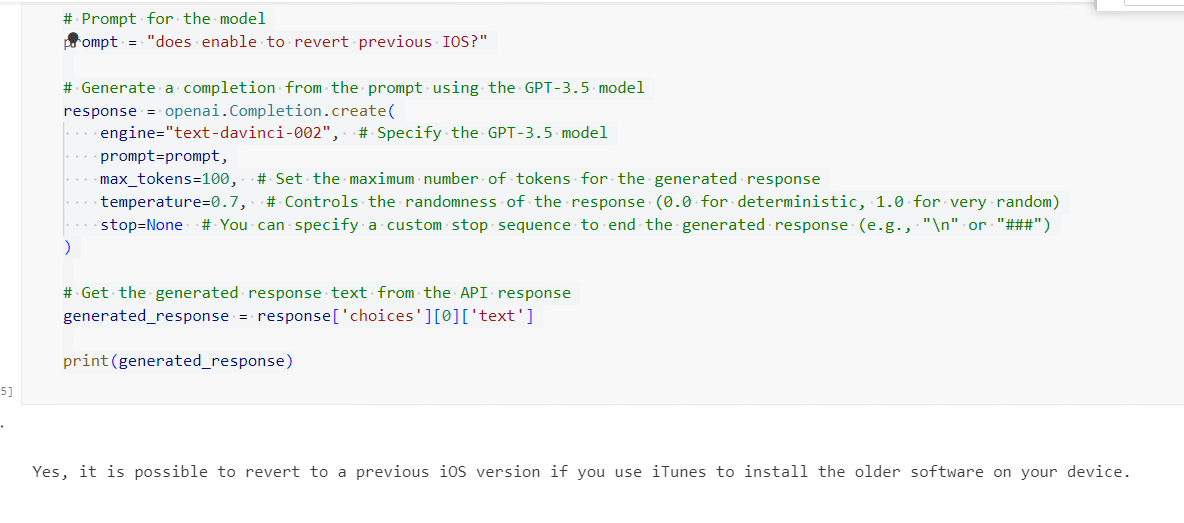This screenshot has height=523, width=1184.
Task: Click the stop=None parameter
Action: pyautogui.click(x=141, y=225)
